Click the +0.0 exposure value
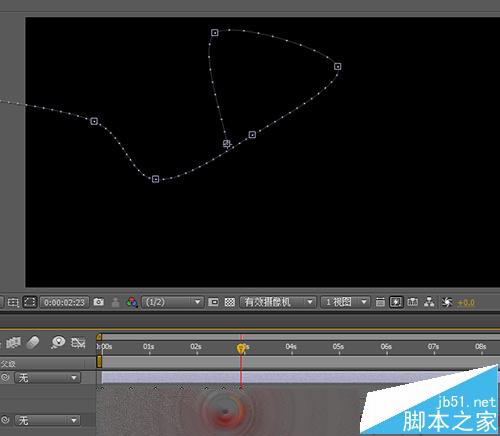The height and width of the screenshot is (436, 500). [466, 303]
